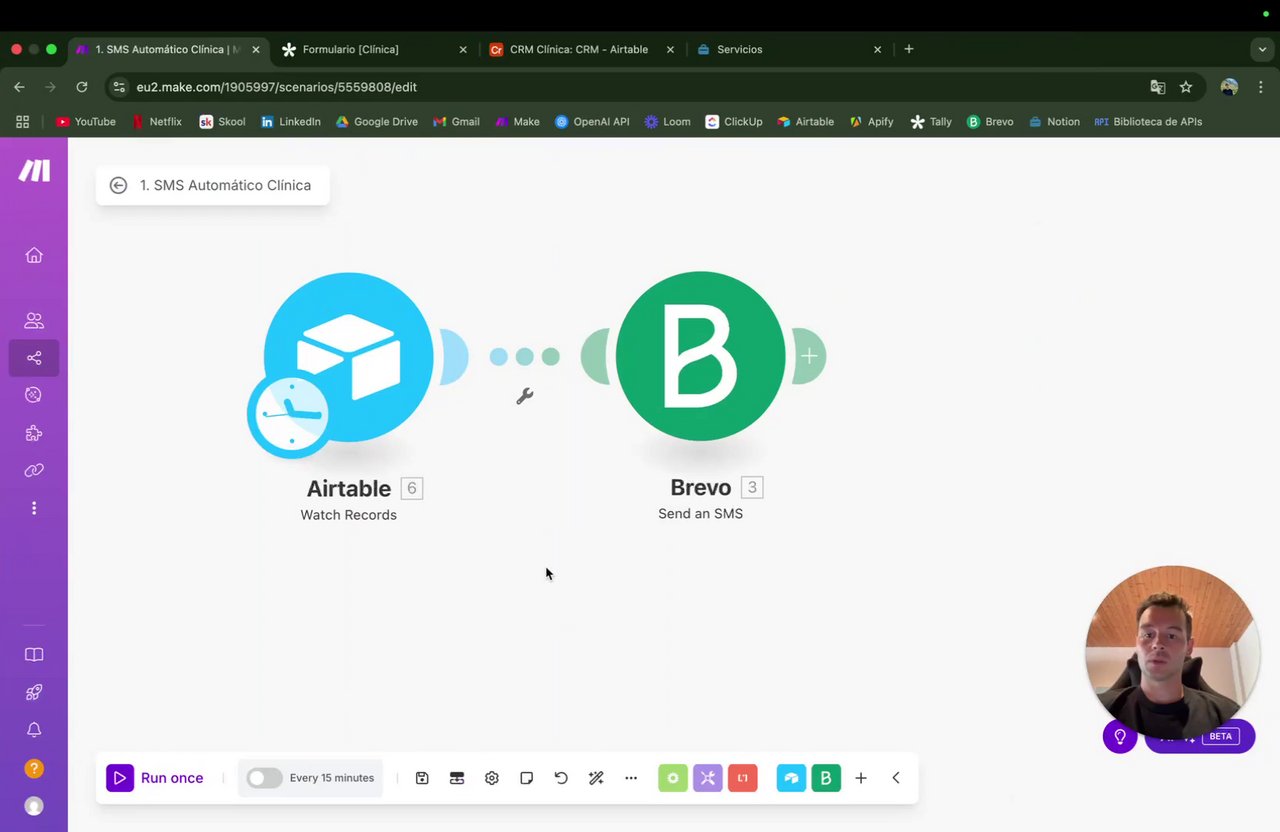Add another module after Brevo
1280x832 pixels.
[x=809, y=356]
